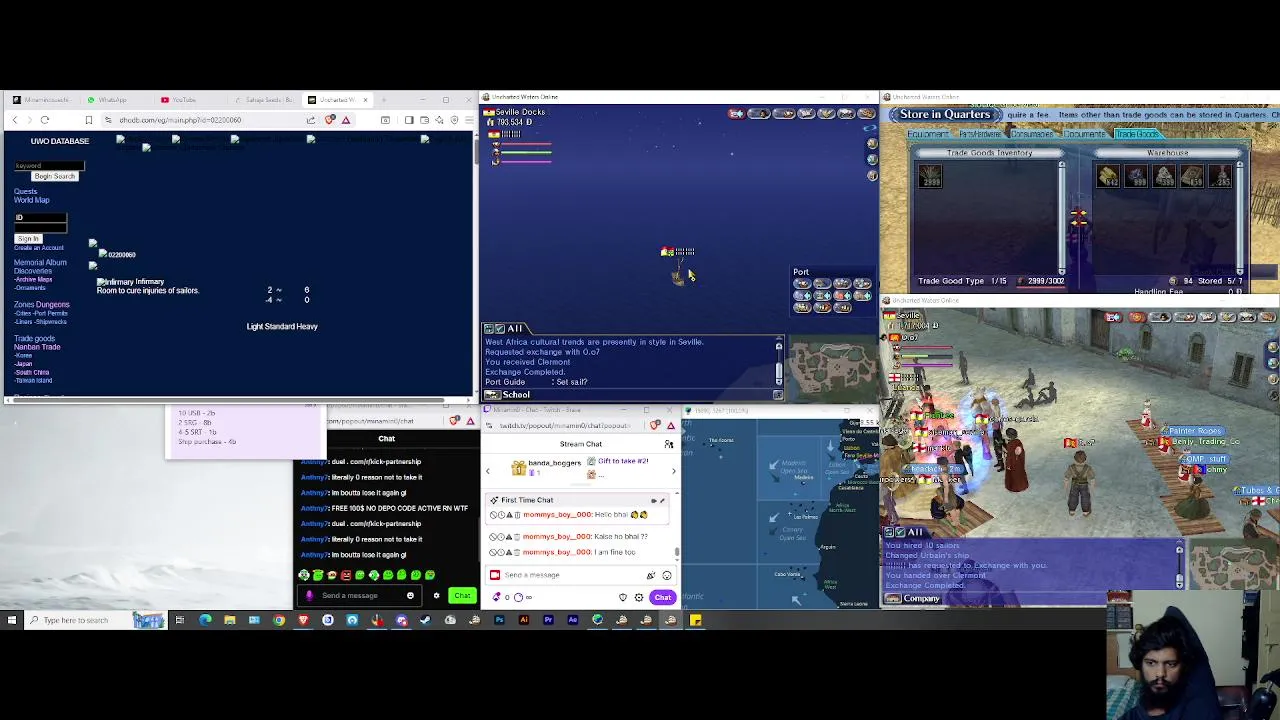Click mod shield icon in Twitch chat
The width and height of the screenshot is (1280, 720).
623,597
